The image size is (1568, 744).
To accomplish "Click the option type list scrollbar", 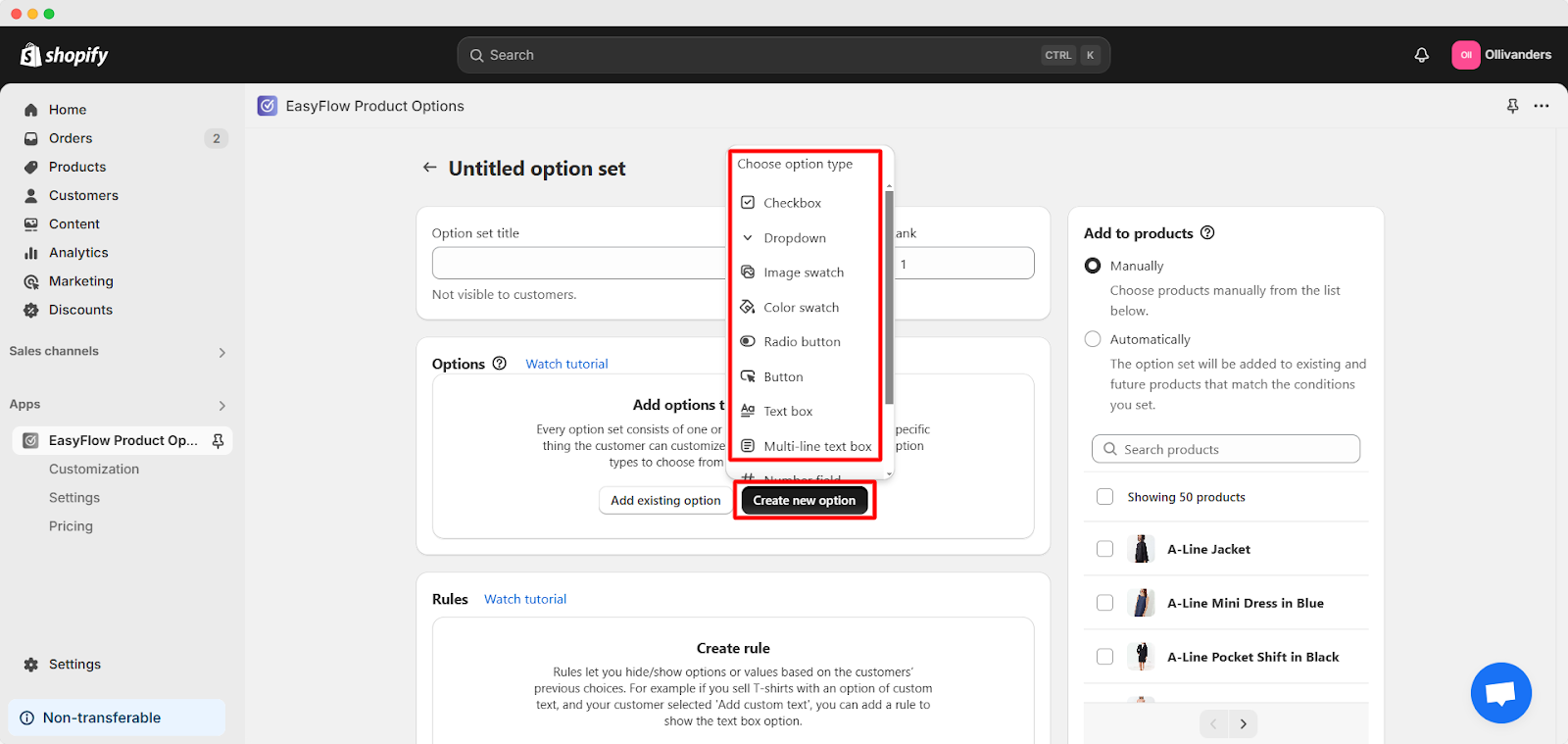I will (889, 297).
